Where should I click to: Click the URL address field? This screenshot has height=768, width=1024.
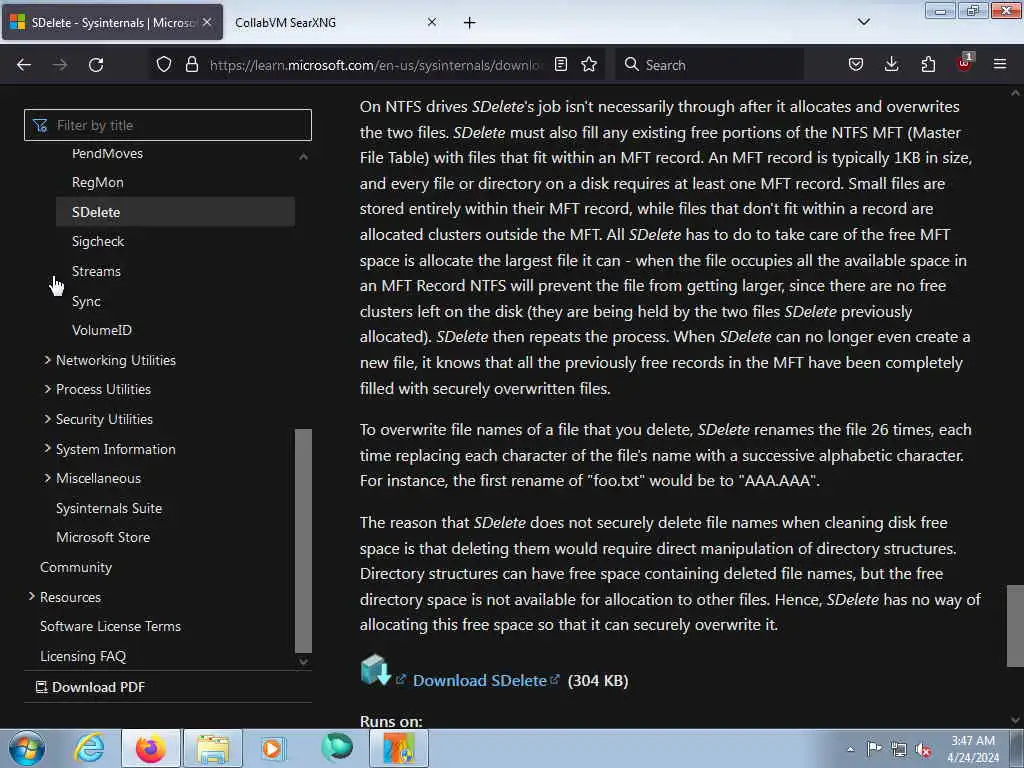376,65
